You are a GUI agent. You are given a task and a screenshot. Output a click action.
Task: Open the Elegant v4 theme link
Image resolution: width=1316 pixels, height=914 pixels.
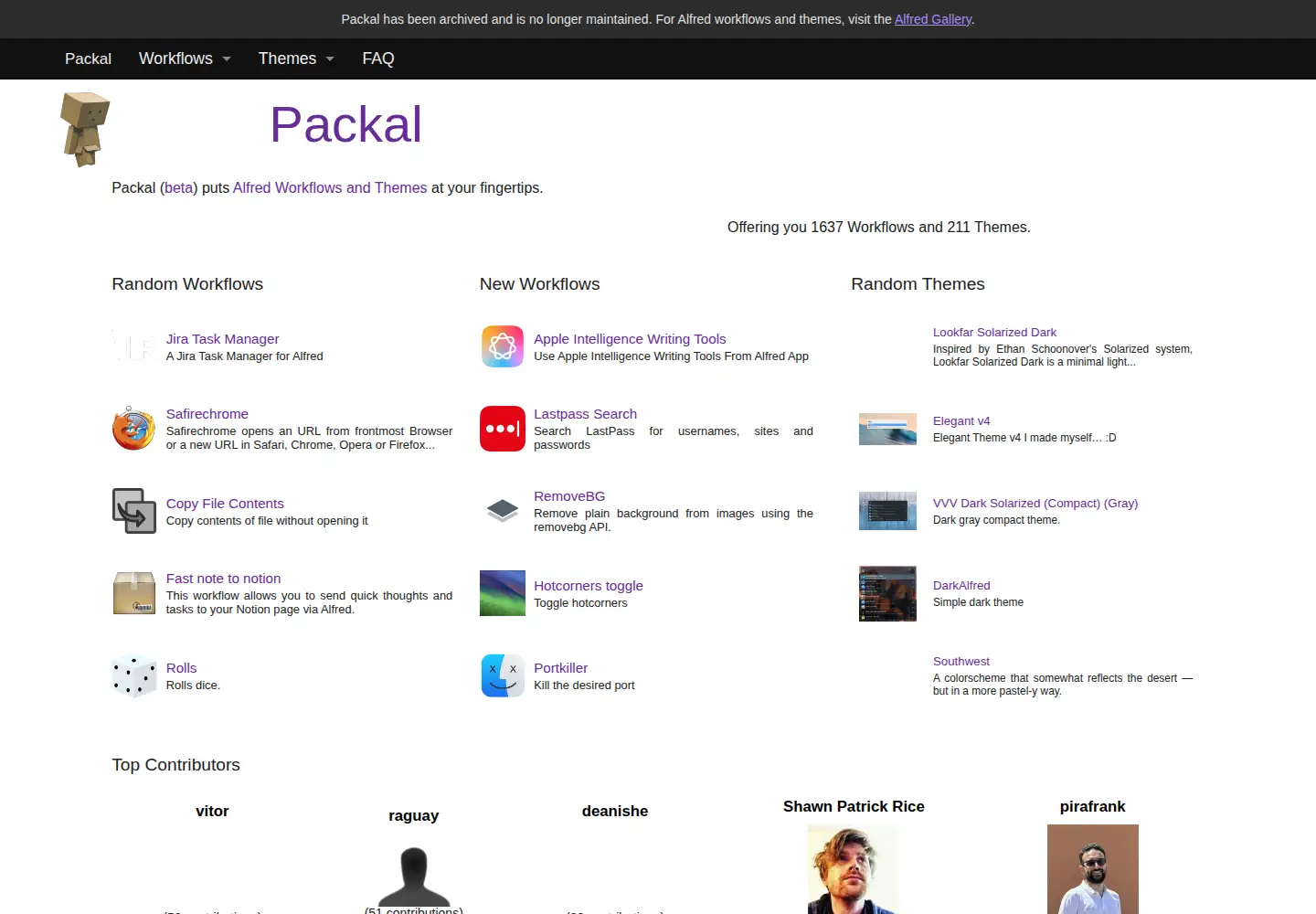click(x=961, y=421)
